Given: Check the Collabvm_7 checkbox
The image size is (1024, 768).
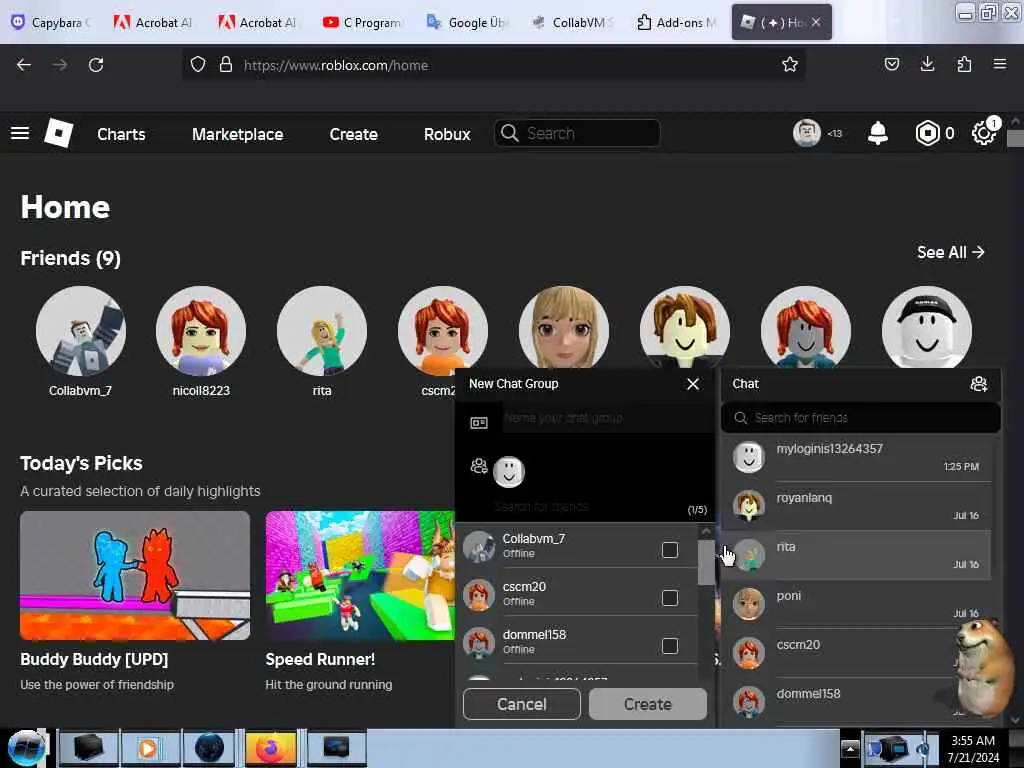Looking at the screenshot, I should point(670,550).
